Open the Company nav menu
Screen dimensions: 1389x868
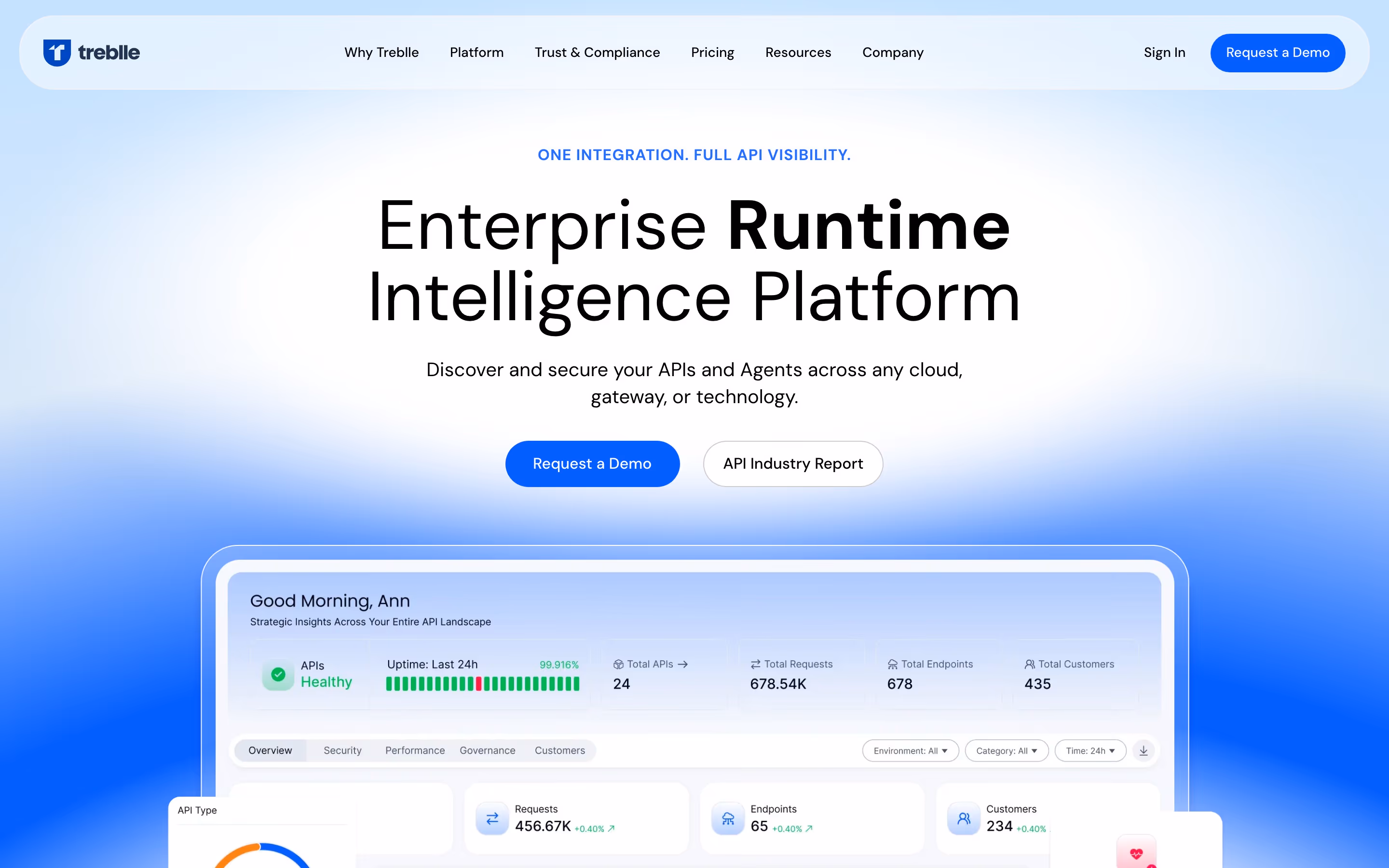(893, 52)
